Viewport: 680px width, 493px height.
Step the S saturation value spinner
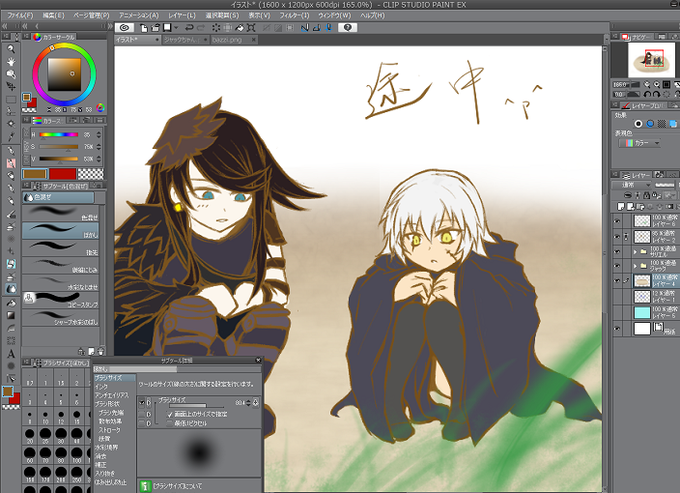coord(98,147)
